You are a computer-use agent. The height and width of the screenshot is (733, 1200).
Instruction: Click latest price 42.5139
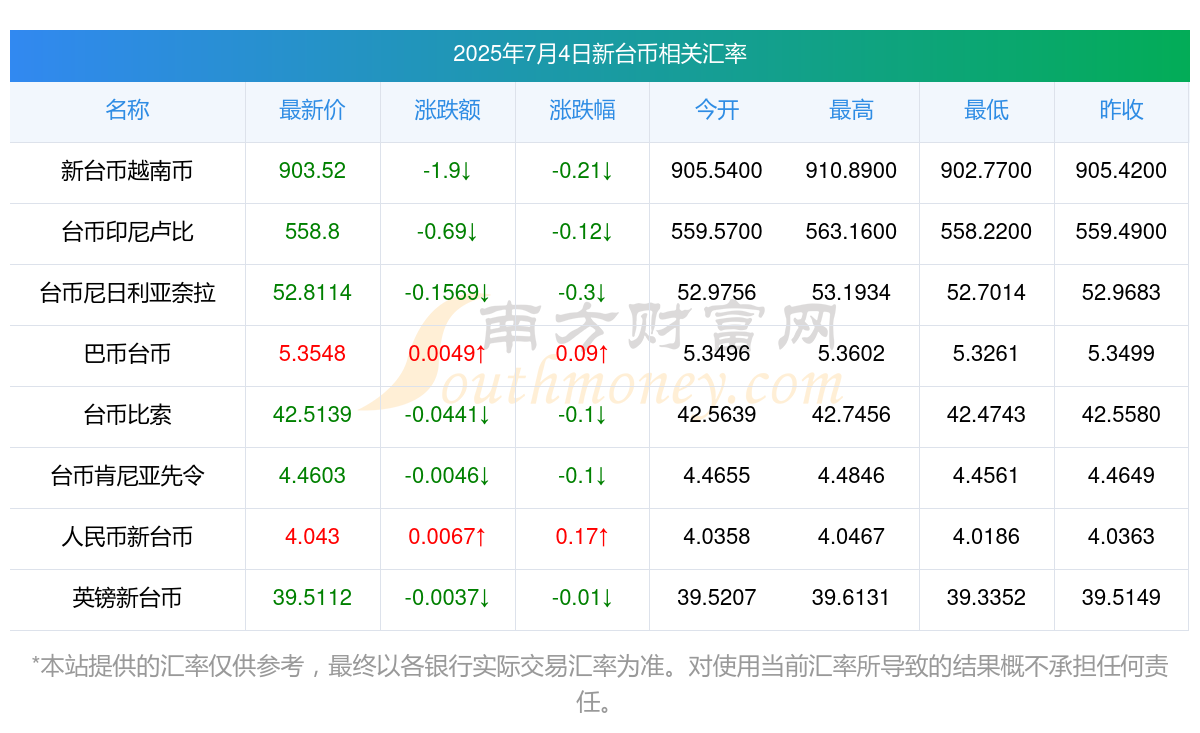point(312,415)
